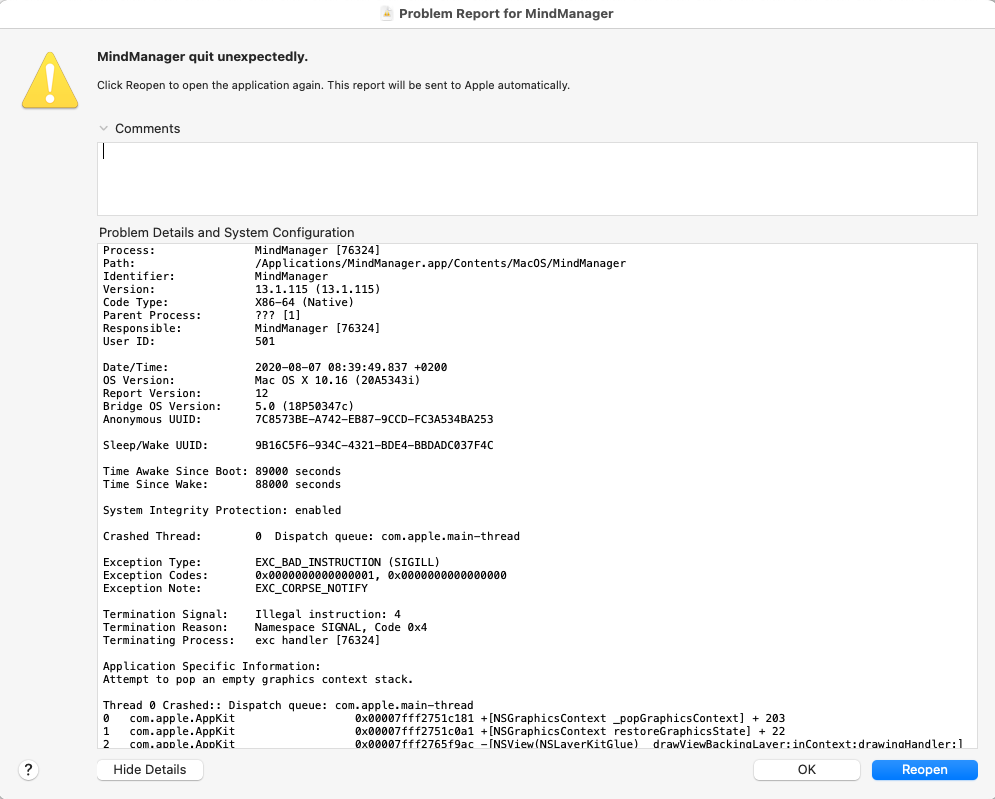995x799 pixels.
Task: Click 'Application Specific Information:' heading
Action: click(x=212, y=666)
